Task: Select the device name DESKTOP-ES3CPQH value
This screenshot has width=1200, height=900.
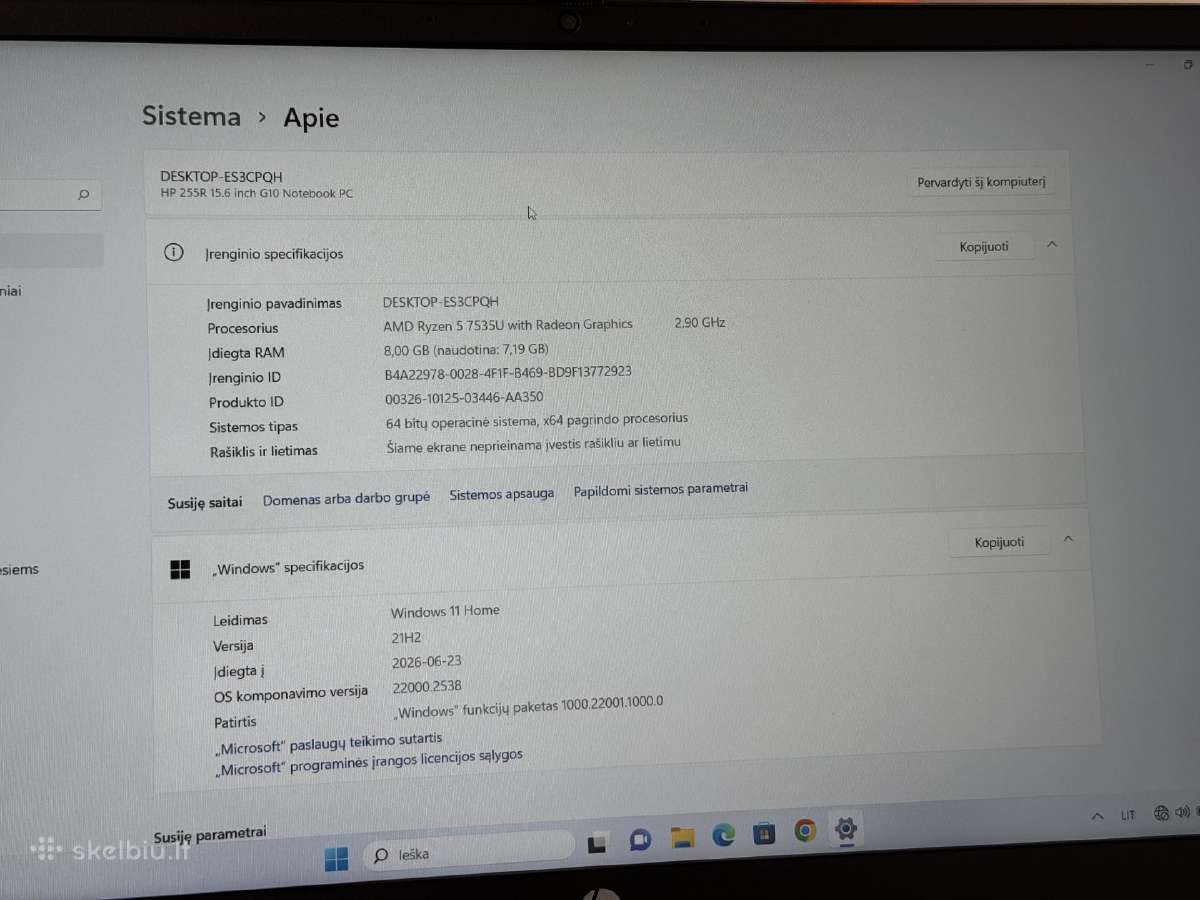Action: coord(441,301)
